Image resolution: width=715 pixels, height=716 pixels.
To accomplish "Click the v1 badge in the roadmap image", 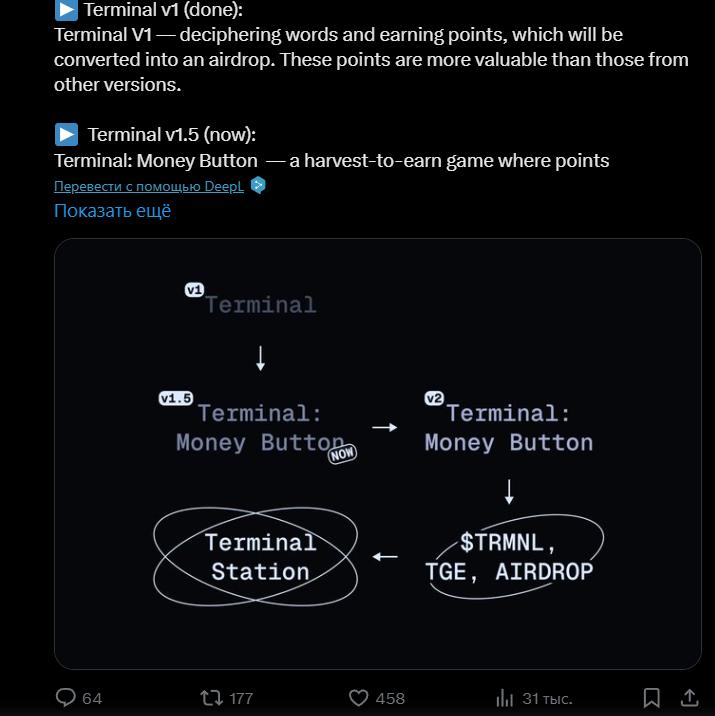I will (x=194, y=290).
